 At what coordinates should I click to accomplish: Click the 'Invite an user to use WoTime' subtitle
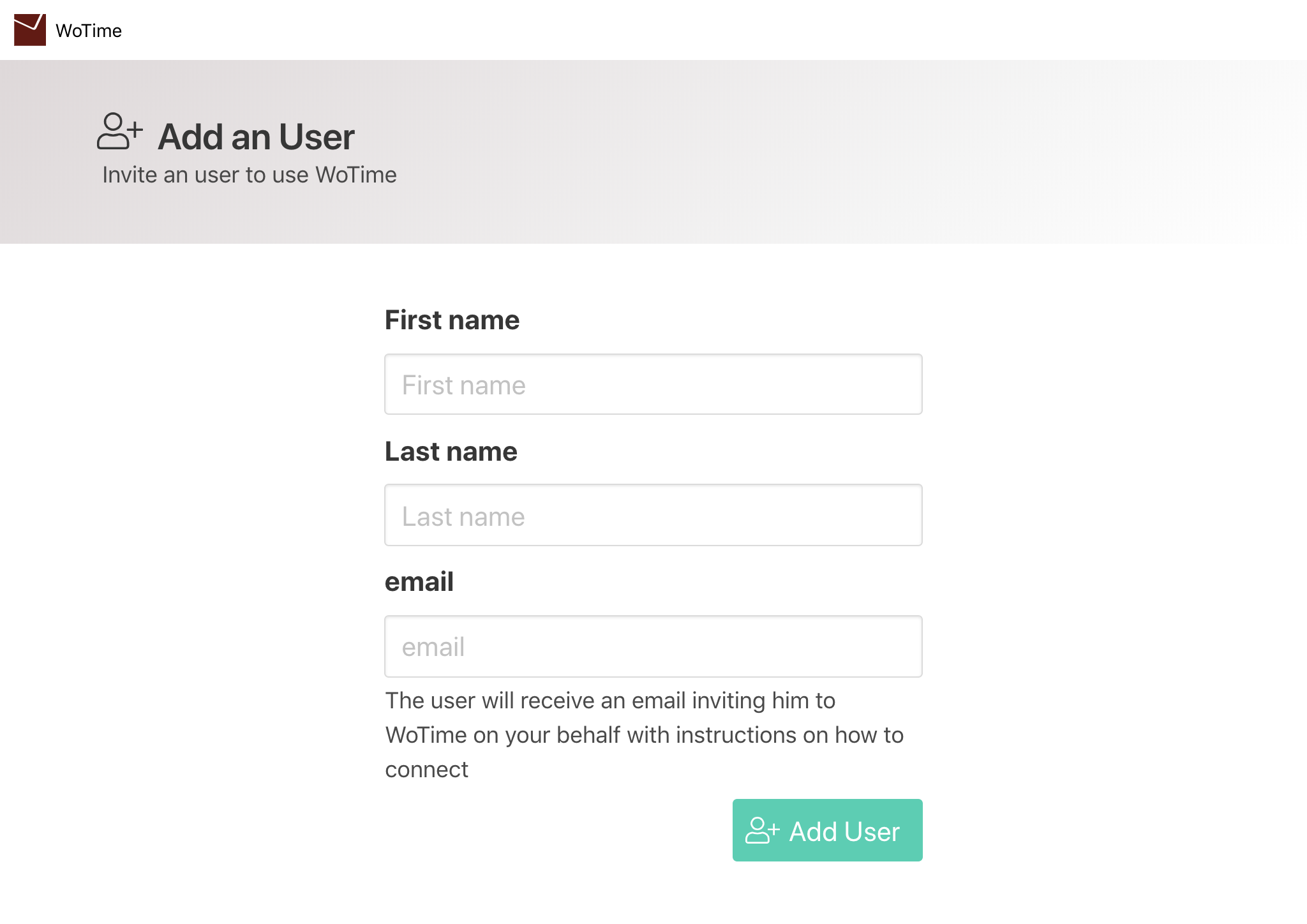pos(250,175)
